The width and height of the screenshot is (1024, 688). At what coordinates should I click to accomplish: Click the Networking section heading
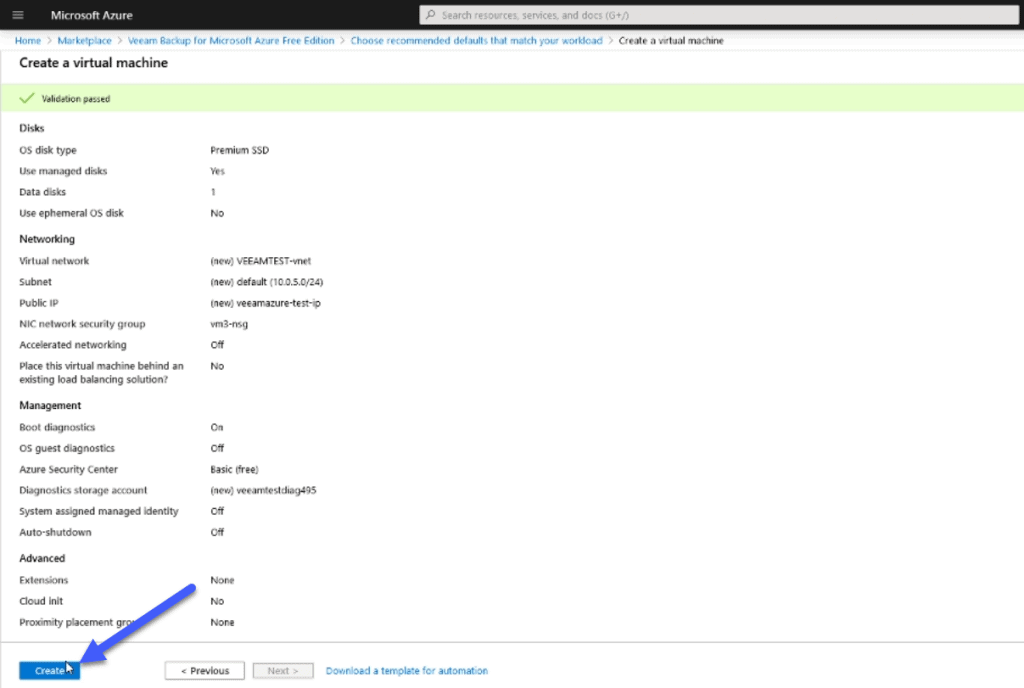(x=47, y=239)
